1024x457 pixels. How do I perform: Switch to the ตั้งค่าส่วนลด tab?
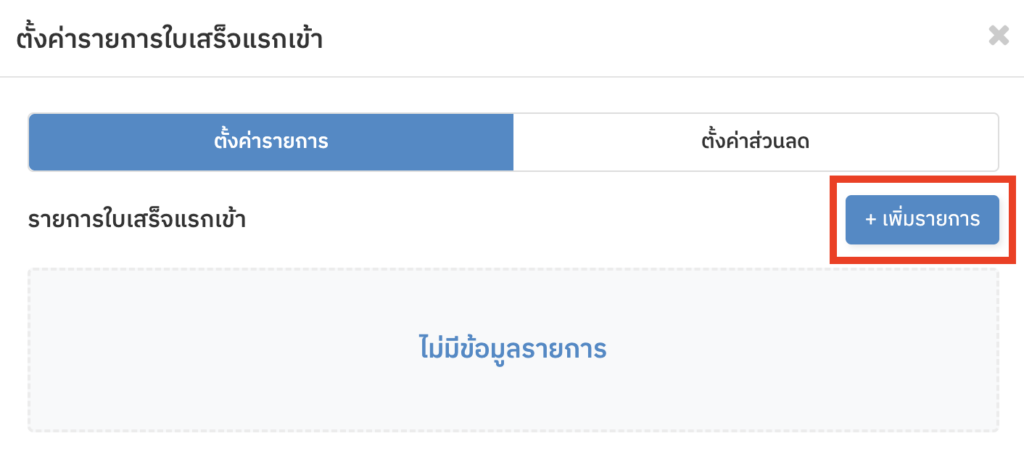(755, 142)
